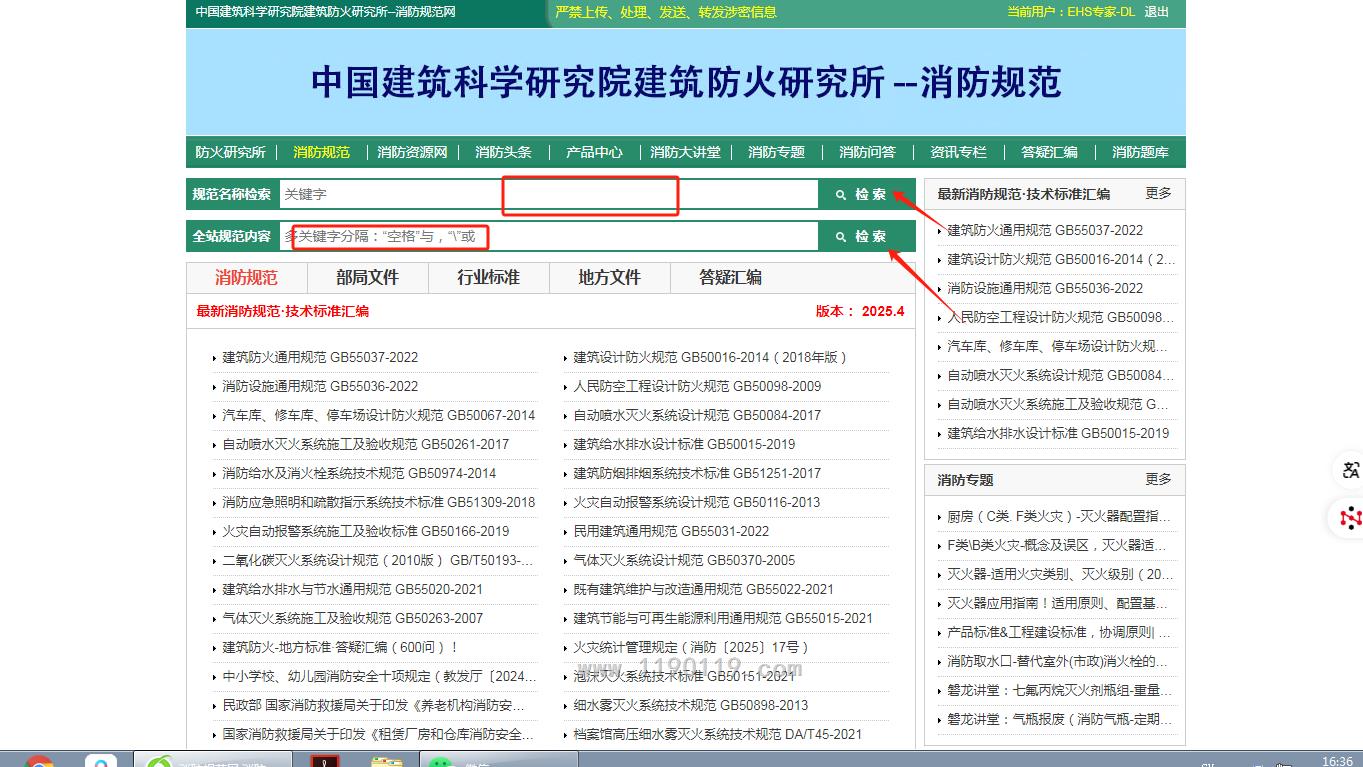Viewport: 1363px width, 767px height.
Task: Open 民用建筑通用规范 GB55031-2022
Action: tap(671, 531)
